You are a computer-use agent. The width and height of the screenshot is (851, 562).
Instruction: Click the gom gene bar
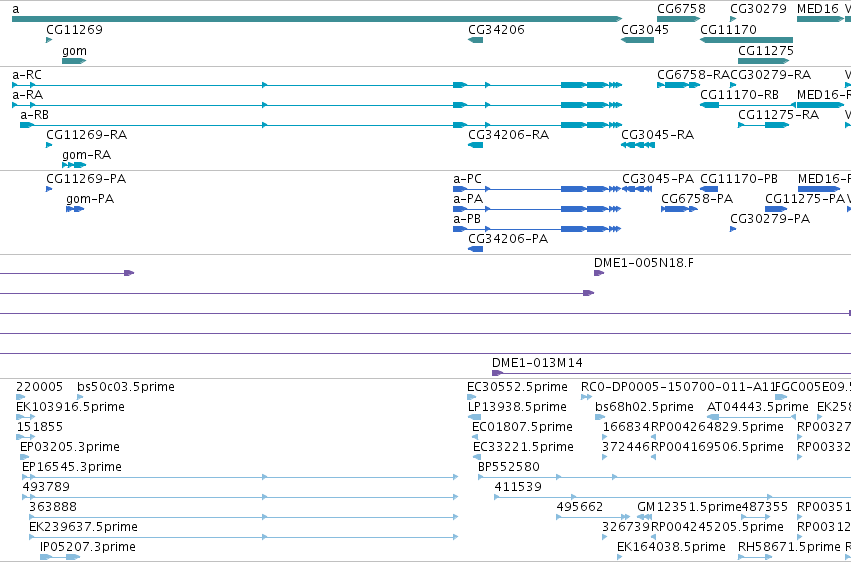coord(74,61)
